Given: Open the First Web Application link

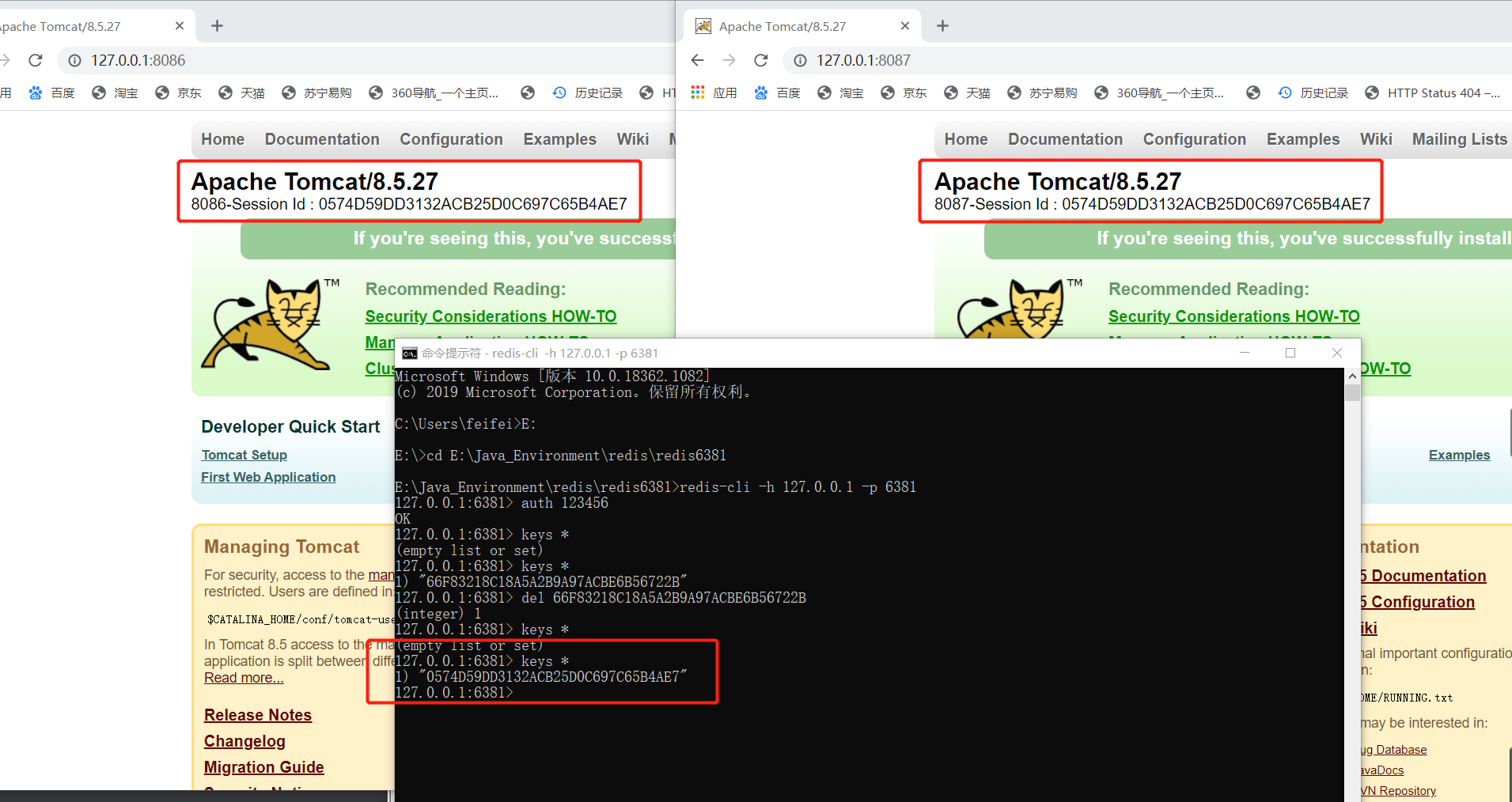Looking at the screenshot, I should click(268, 477).
